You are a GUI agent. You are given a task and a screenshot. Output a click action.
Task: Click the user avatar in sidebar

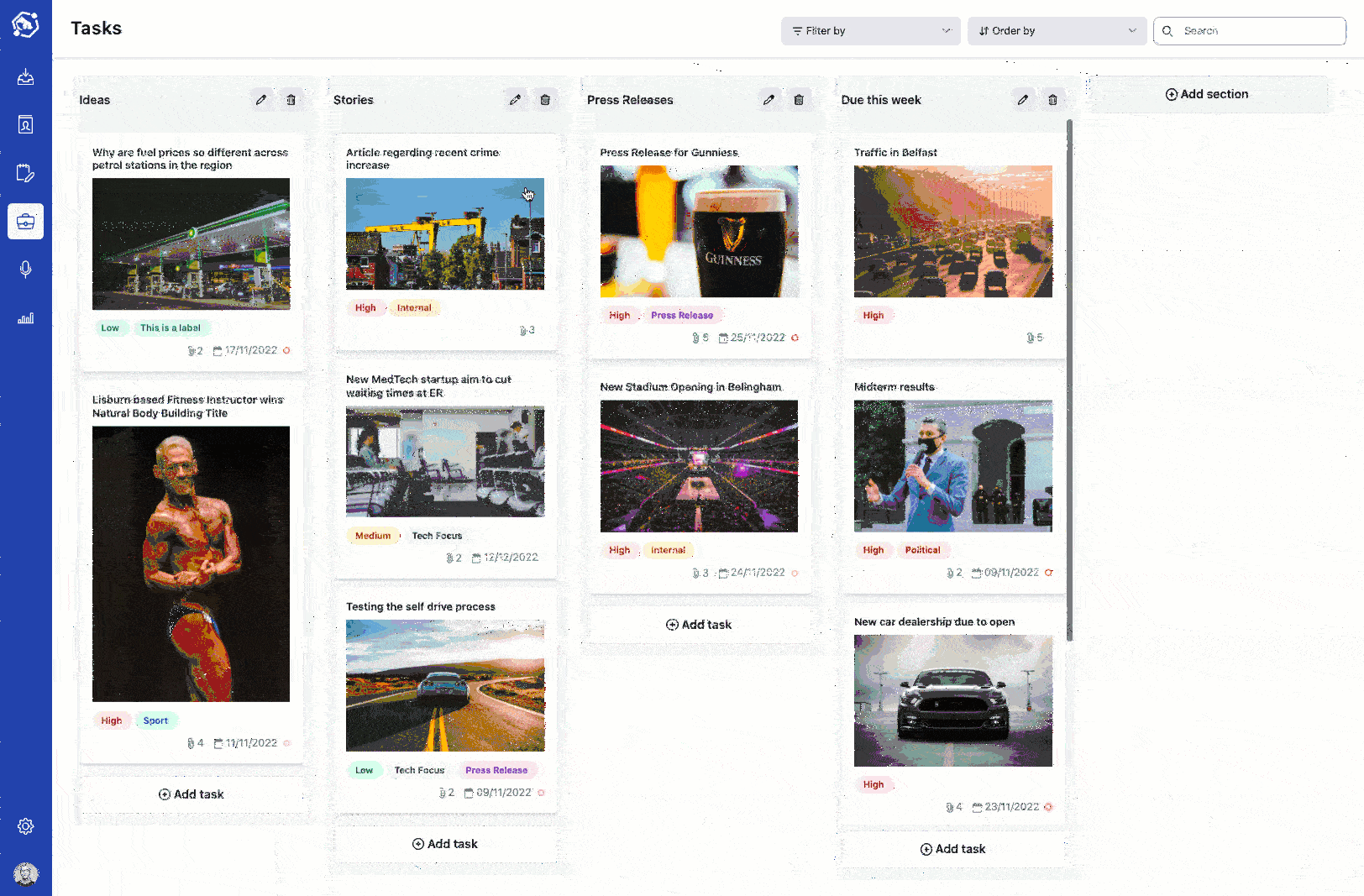tap(26, 874)
